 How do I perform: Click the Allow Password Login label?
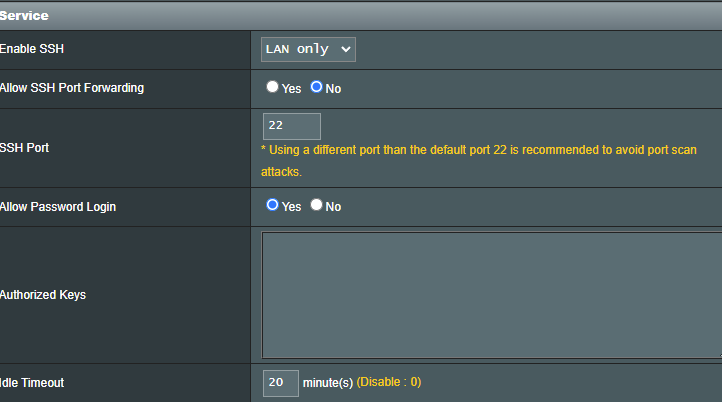click(58, 207)
